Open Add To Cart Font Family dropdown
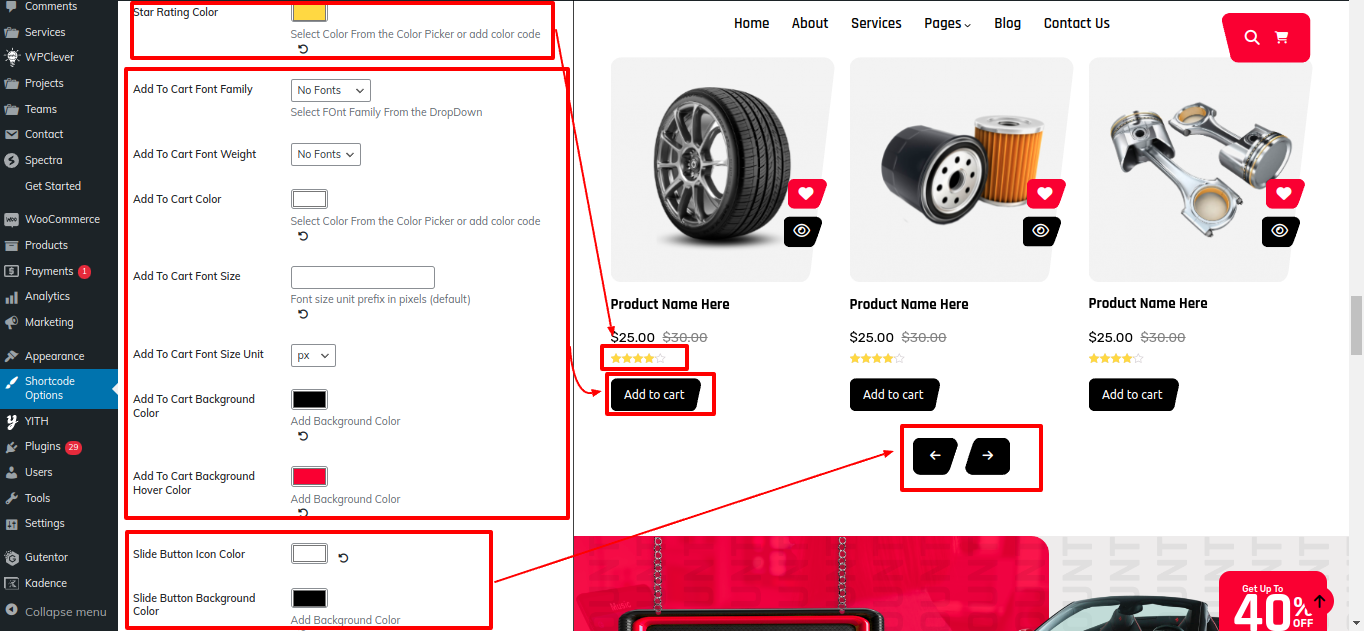 coord(331,90)
